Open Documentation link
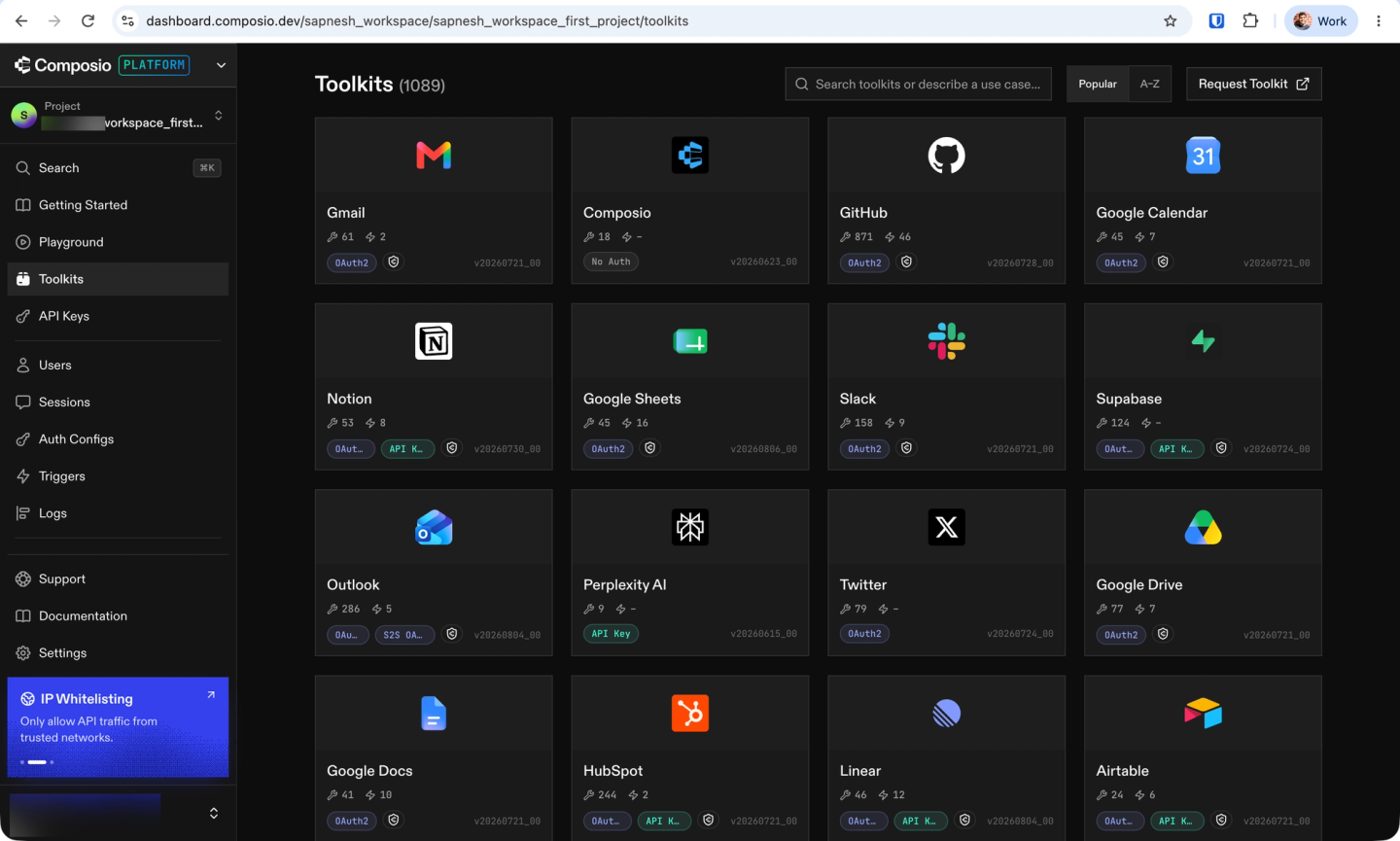 [x=118, y=616]
